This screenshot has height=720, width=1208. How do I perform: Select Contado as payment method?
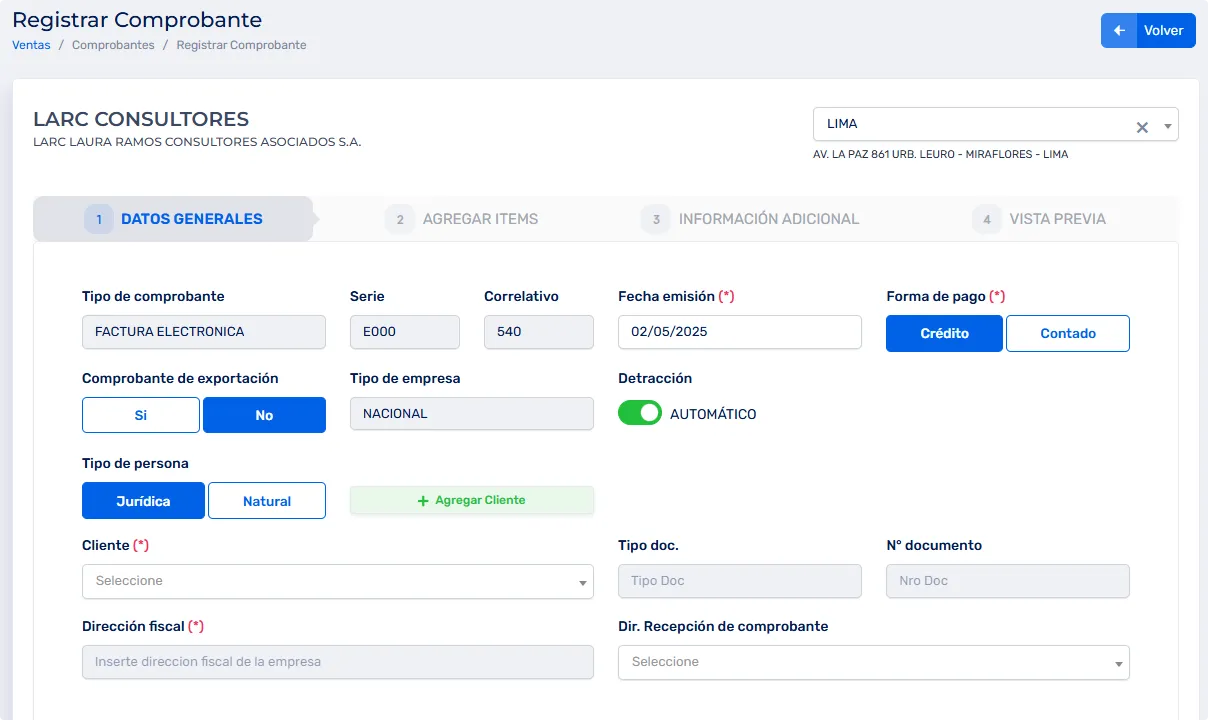(1067, 334)
